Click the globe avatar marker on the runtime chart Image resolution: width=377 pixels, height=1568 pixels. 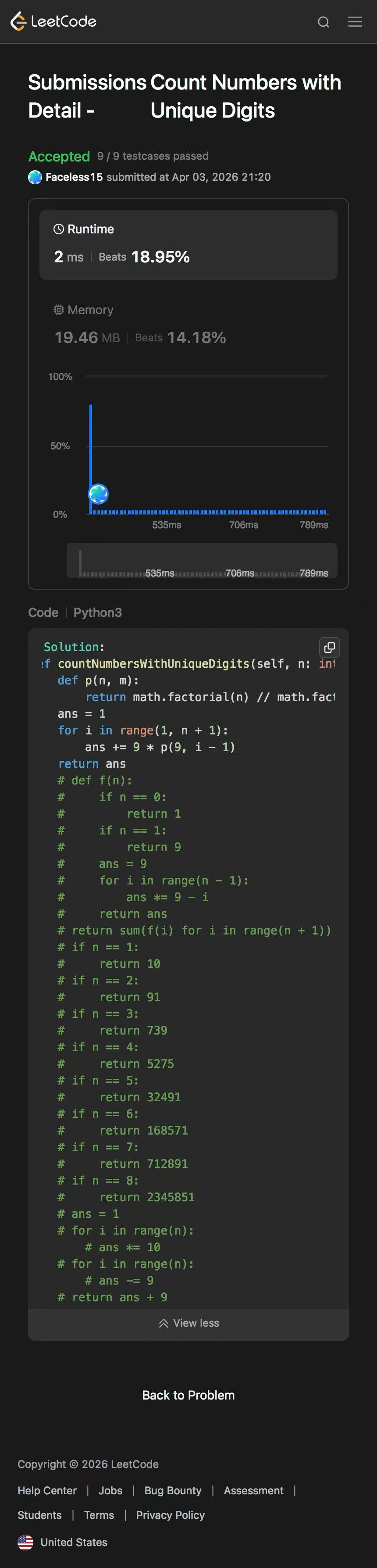(99, 494)
